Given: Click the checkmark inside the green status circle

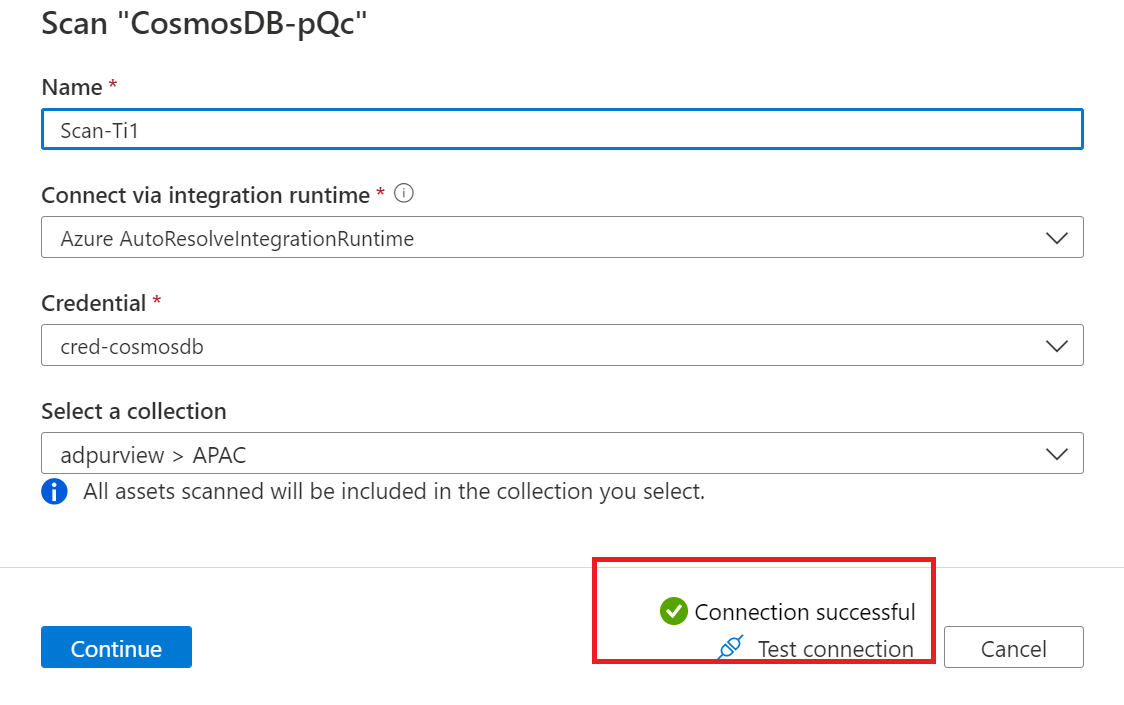Looking at the screenshot, I should (x=674, y=611).
